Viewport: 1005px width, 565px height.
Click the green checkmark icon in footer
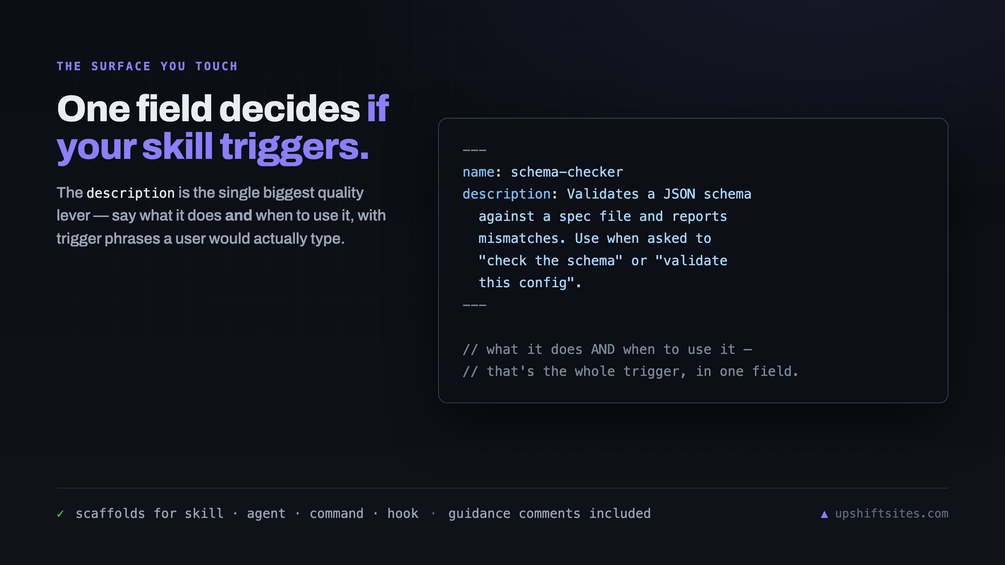pos(60,514)
